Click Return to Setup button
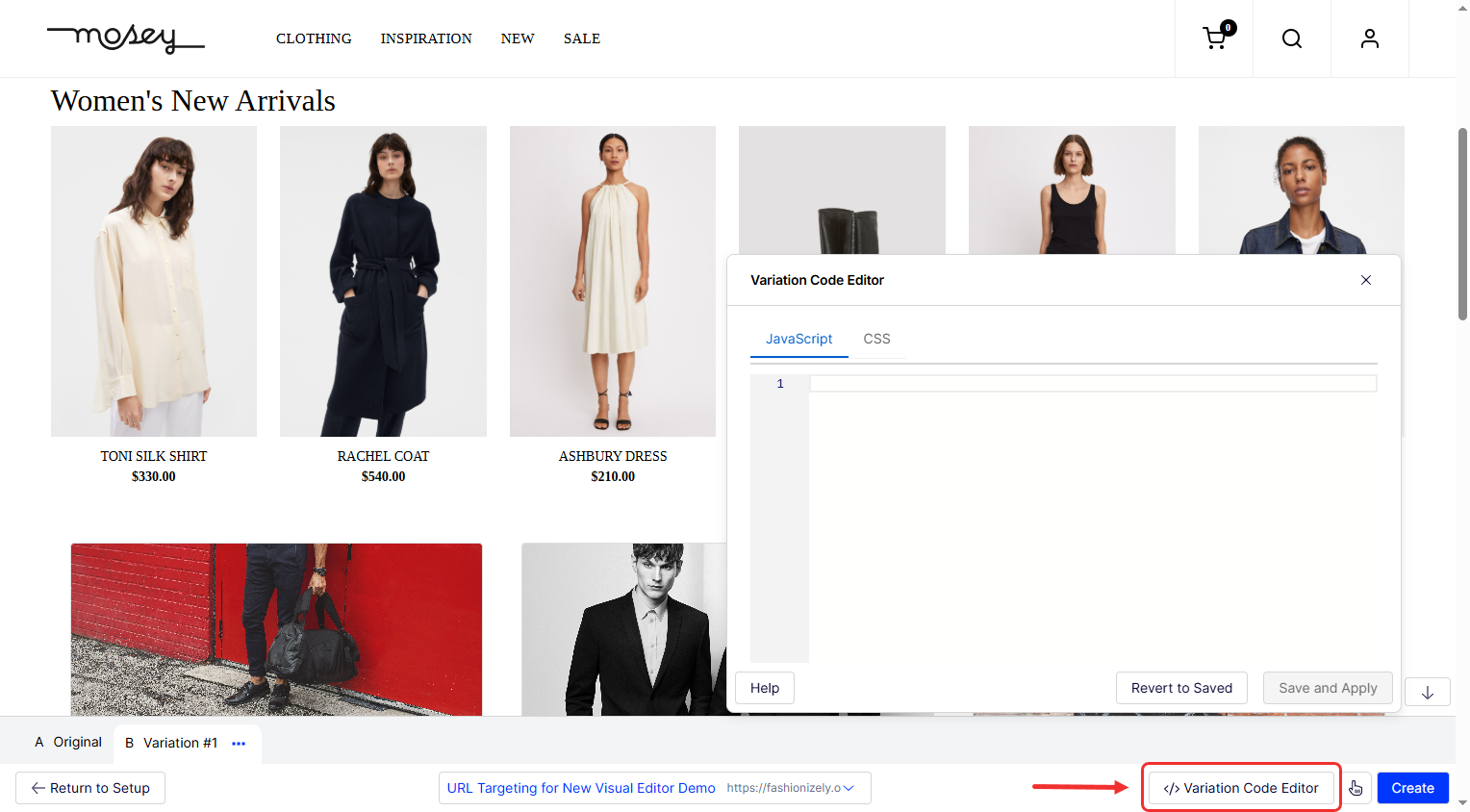The width and height of the screenshot is (1470, 812). pos(90,788)
